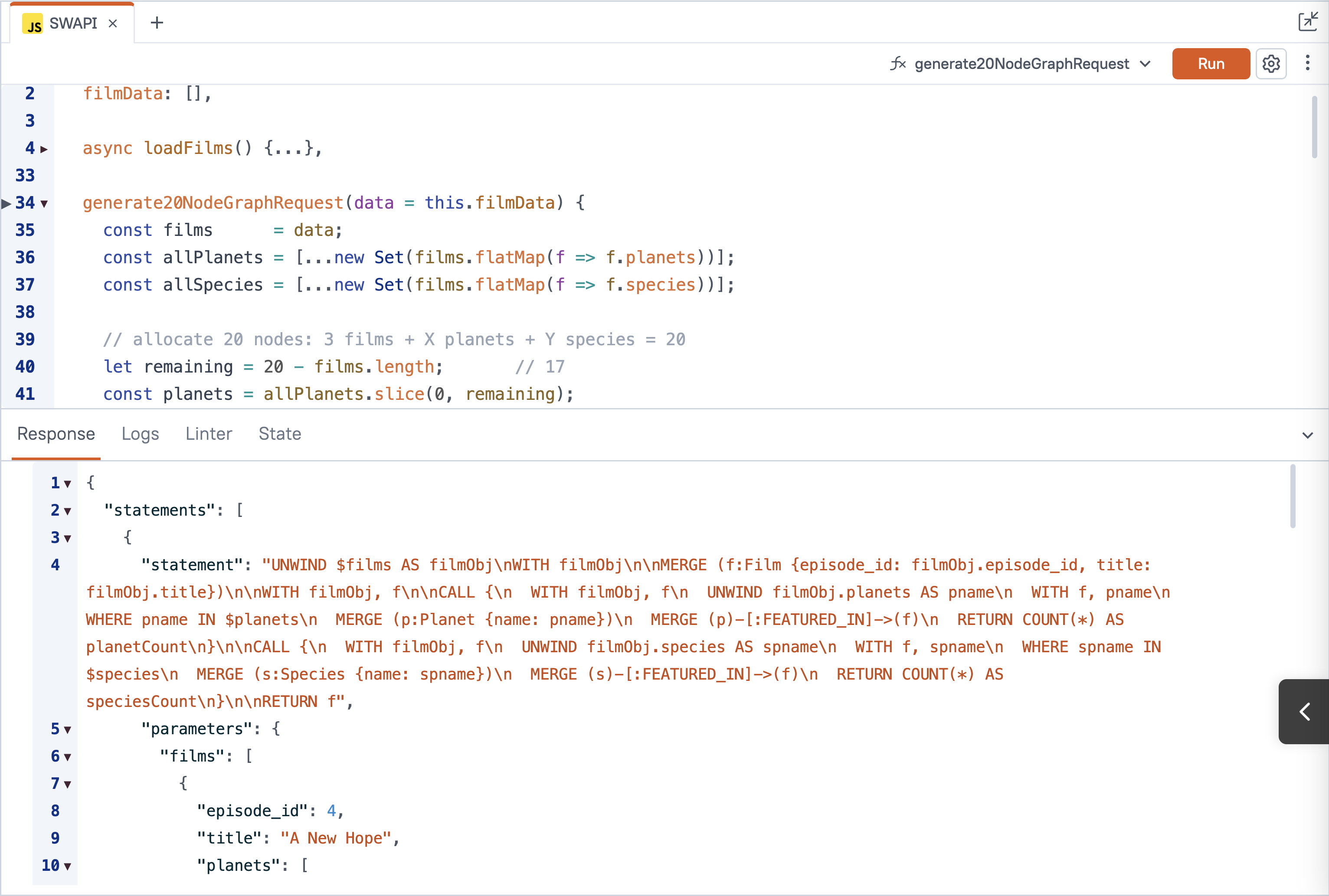Click the dark side panel left-arrow button
Image resolution: width=1329 pixels, height=896 pixels.
pos(1304,711)
